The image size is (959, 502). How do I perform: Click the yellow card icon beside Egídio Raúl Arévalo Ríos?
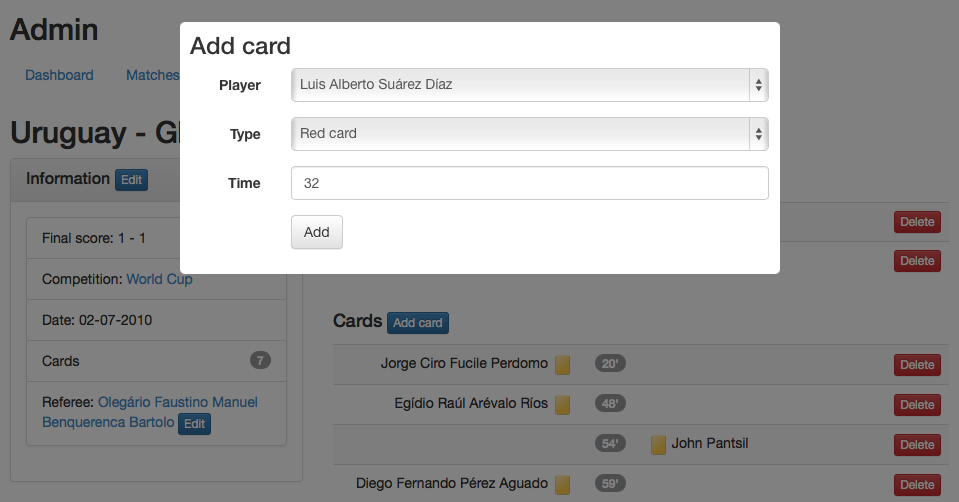pos(562,405)
